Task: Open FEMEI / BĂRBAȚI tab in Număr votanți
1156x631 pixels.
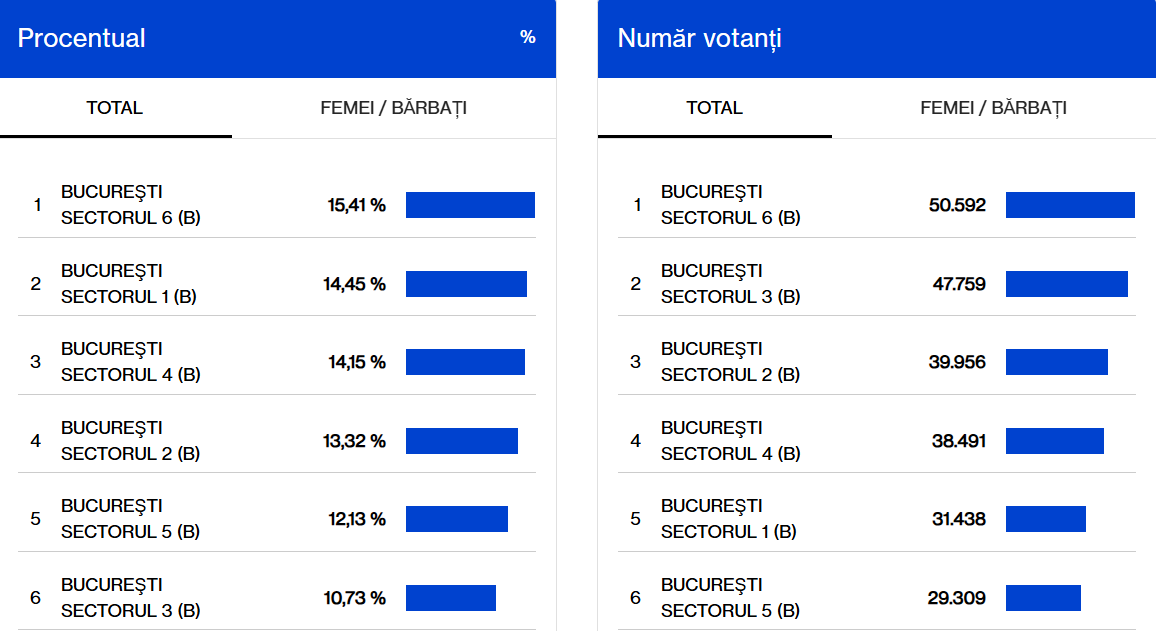Action: point(993,108)
